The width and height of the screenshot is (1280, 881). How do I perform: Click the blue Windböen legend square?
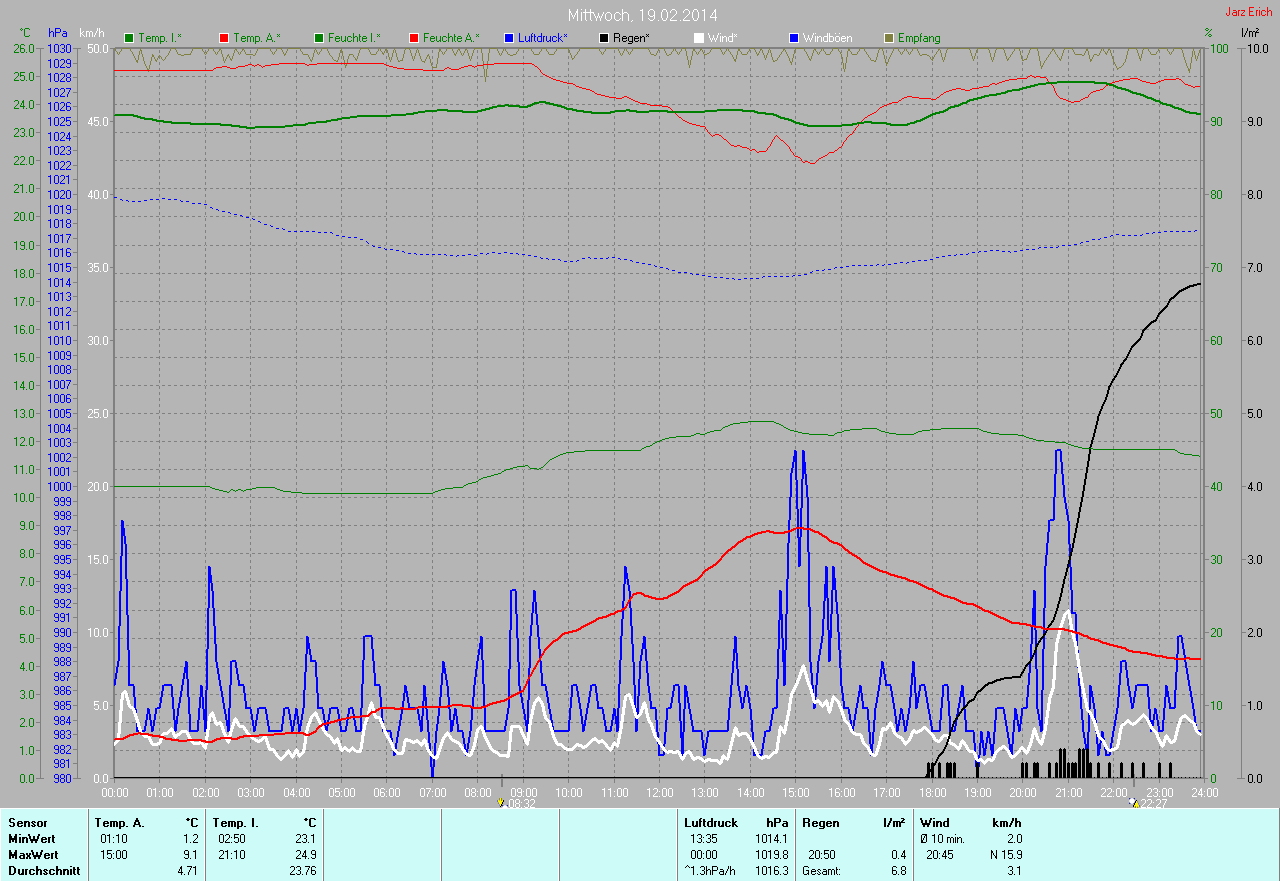pos(794,38)
